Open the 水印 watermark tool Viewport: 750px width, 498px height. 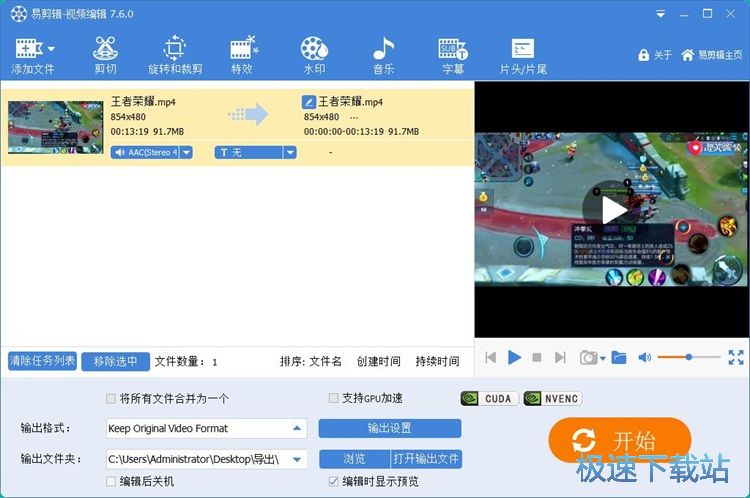(x=314, y=56)
